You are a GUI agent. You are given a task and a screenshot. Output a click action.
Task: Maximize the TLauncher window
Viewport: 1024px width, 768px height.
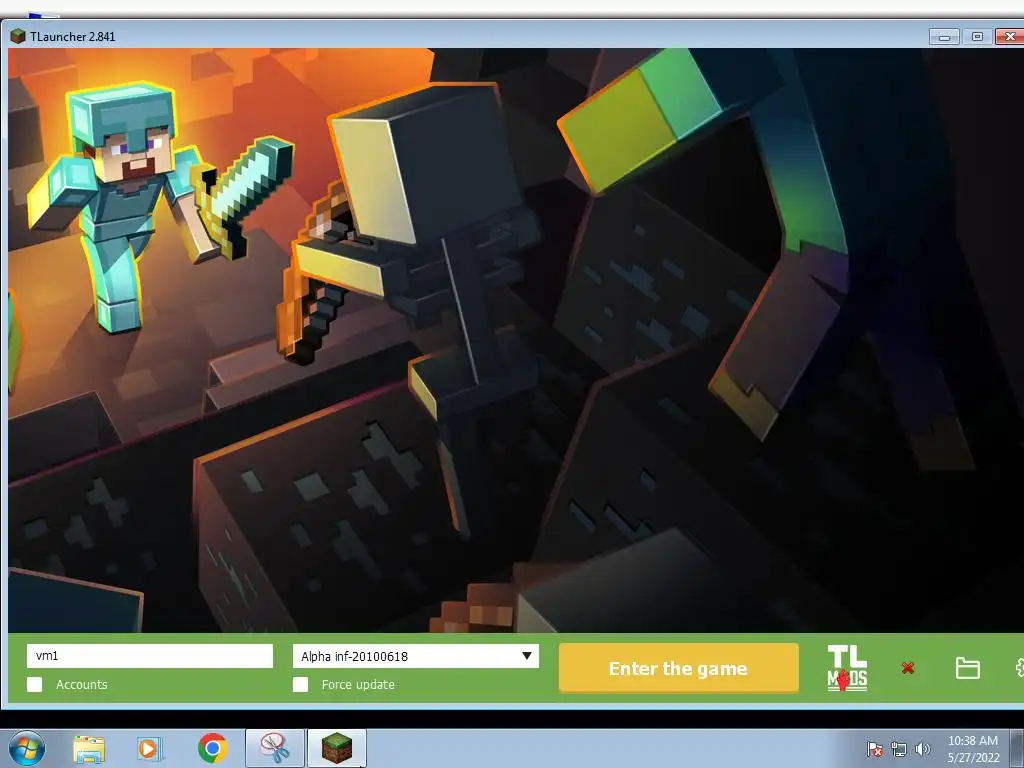(977, 37)
